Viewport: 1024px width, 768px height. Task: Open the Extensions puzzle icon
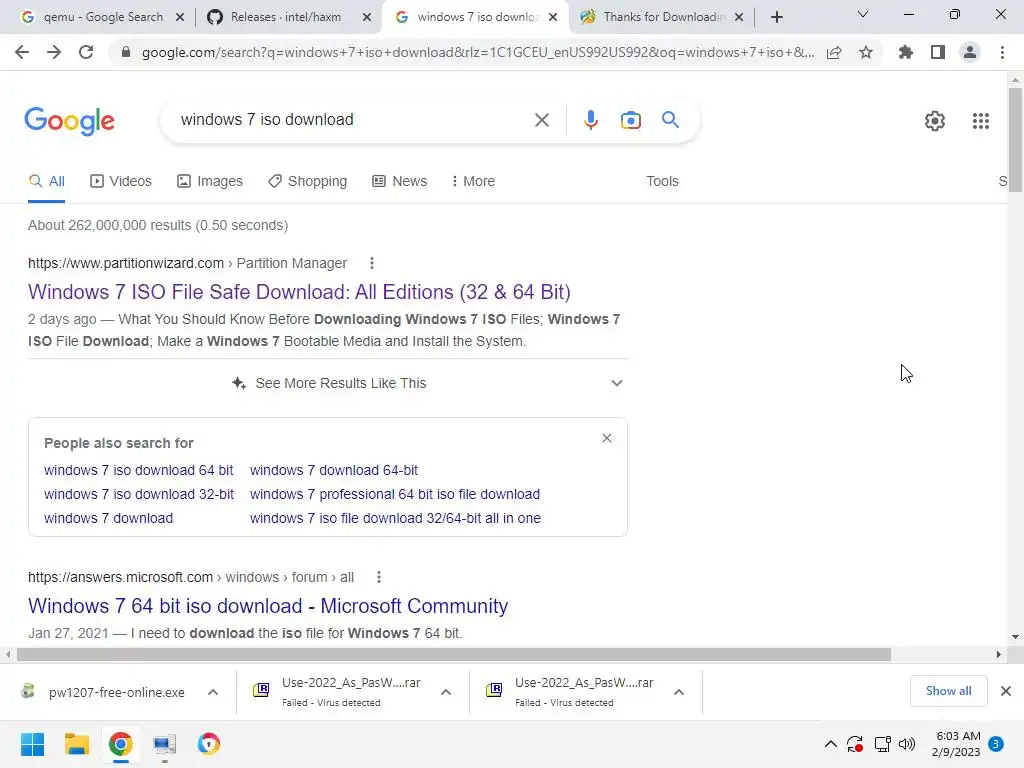[906, 52]
